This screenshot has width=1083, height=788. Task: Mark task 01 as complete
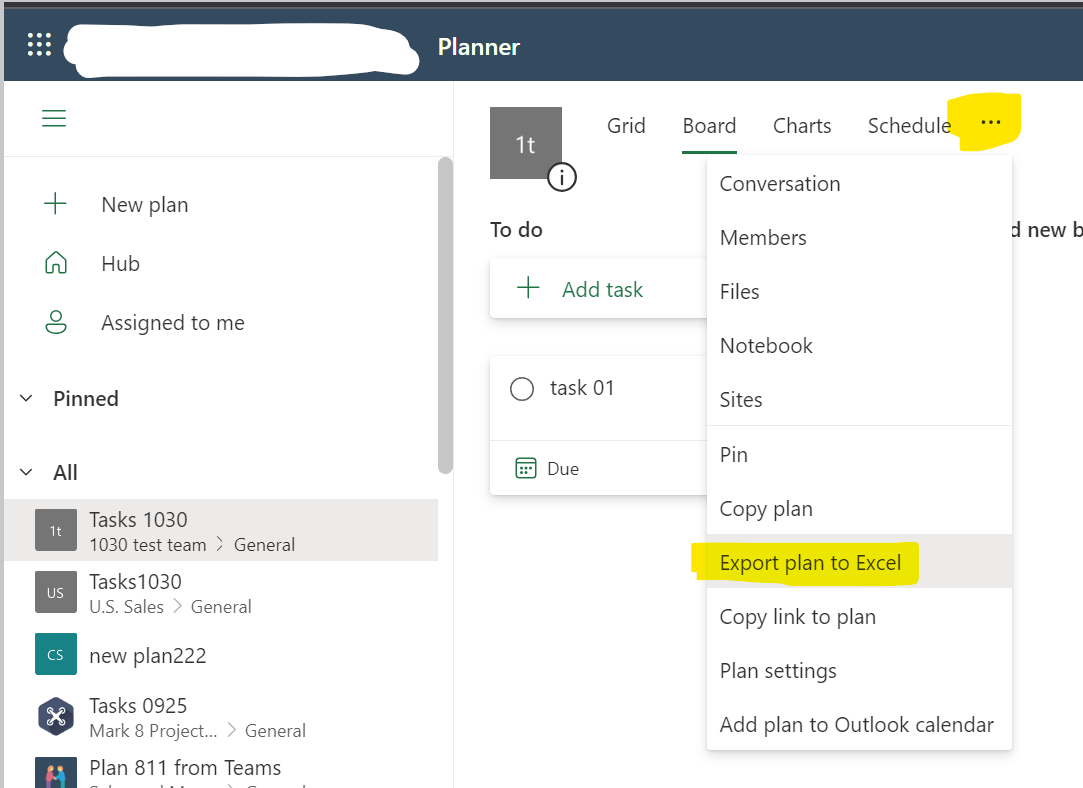522,388
